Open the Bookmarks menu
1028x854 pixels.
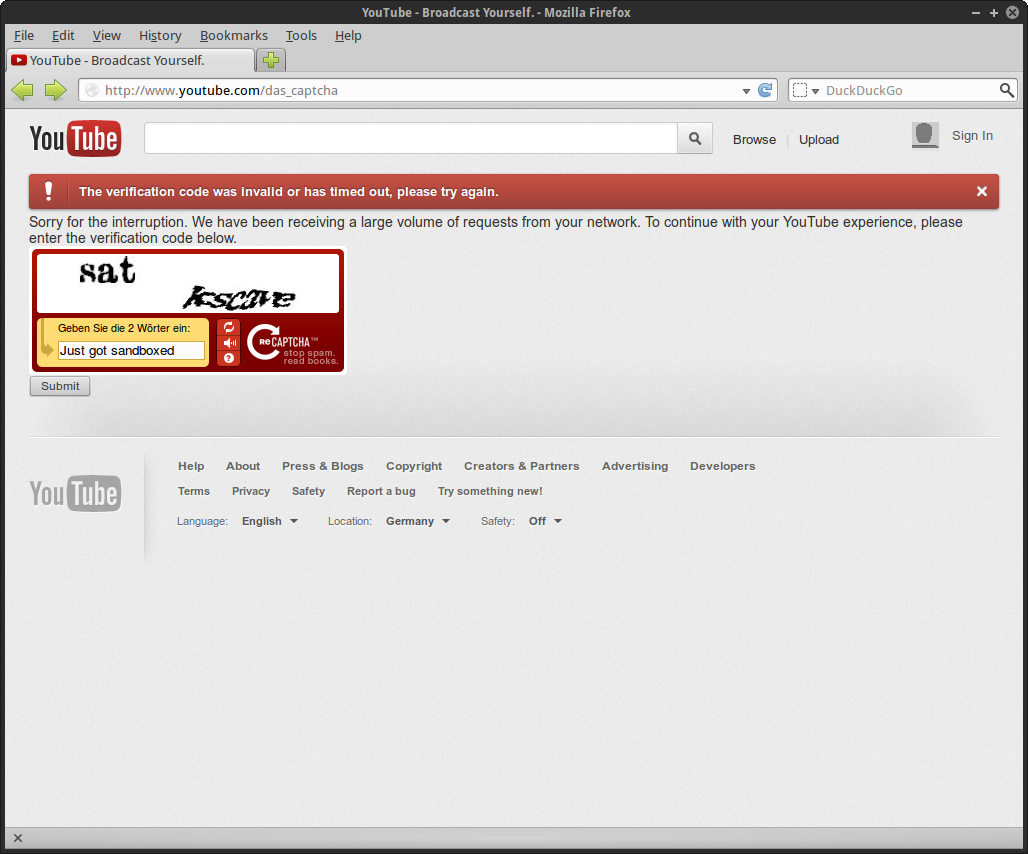click(233, 35)
